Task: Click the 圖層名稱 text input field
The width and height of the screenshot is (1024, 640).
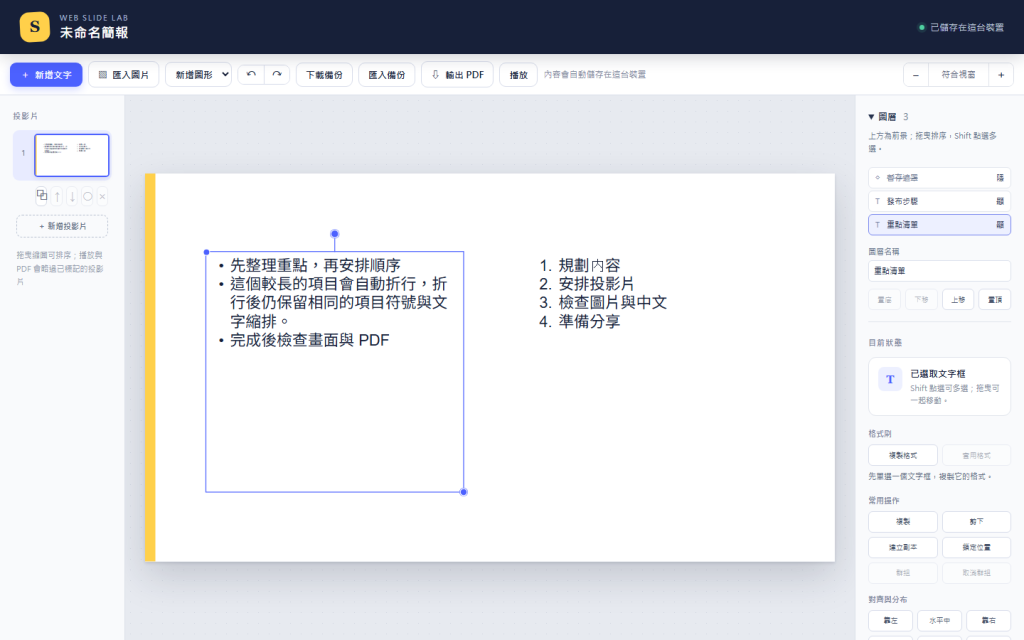Action: (x=939, y=270)
